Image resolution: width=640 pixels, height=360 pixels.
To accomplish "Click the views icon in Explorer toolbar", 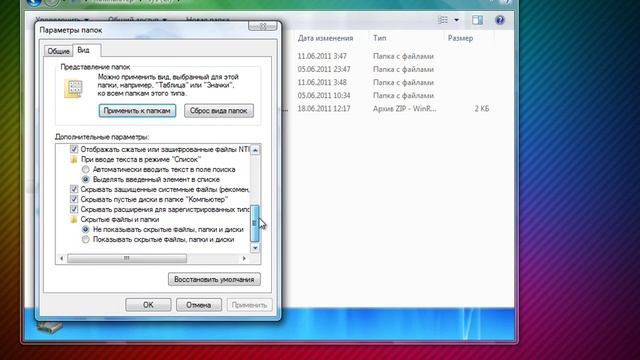I will [x=443, y=20].
